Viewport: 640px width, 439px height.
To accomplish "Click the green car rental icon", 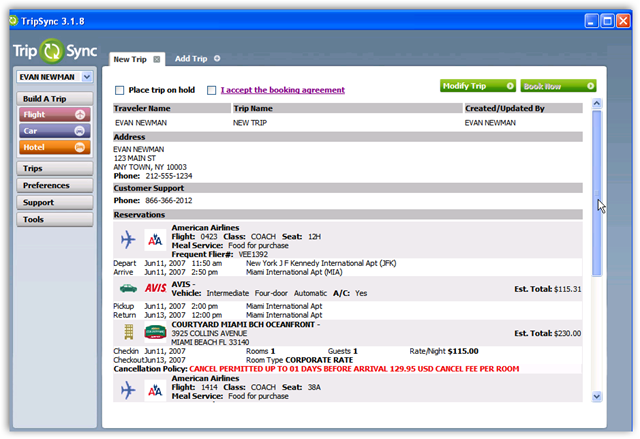I will (x=127, y=288).
